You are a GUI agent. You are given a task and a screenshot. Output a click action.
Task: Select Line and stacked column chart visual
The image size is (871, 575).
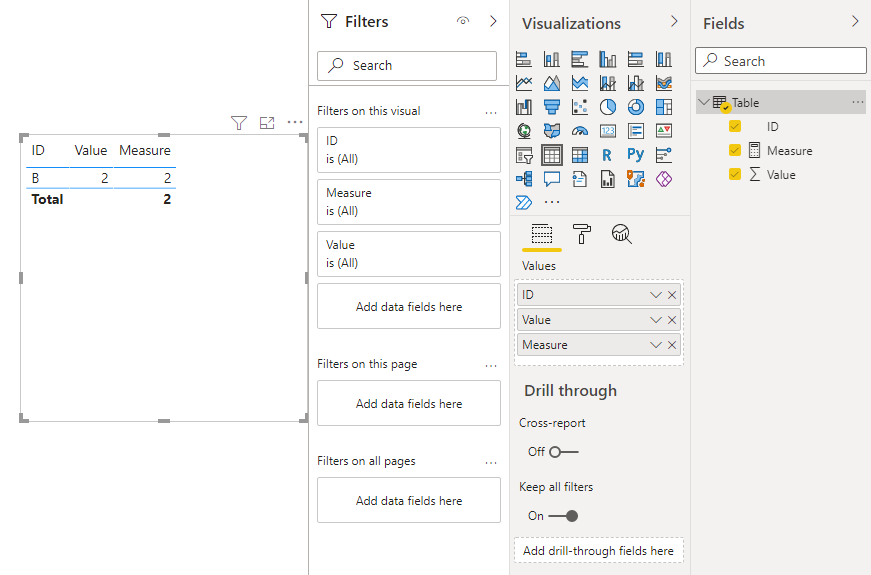click(608, 83)
